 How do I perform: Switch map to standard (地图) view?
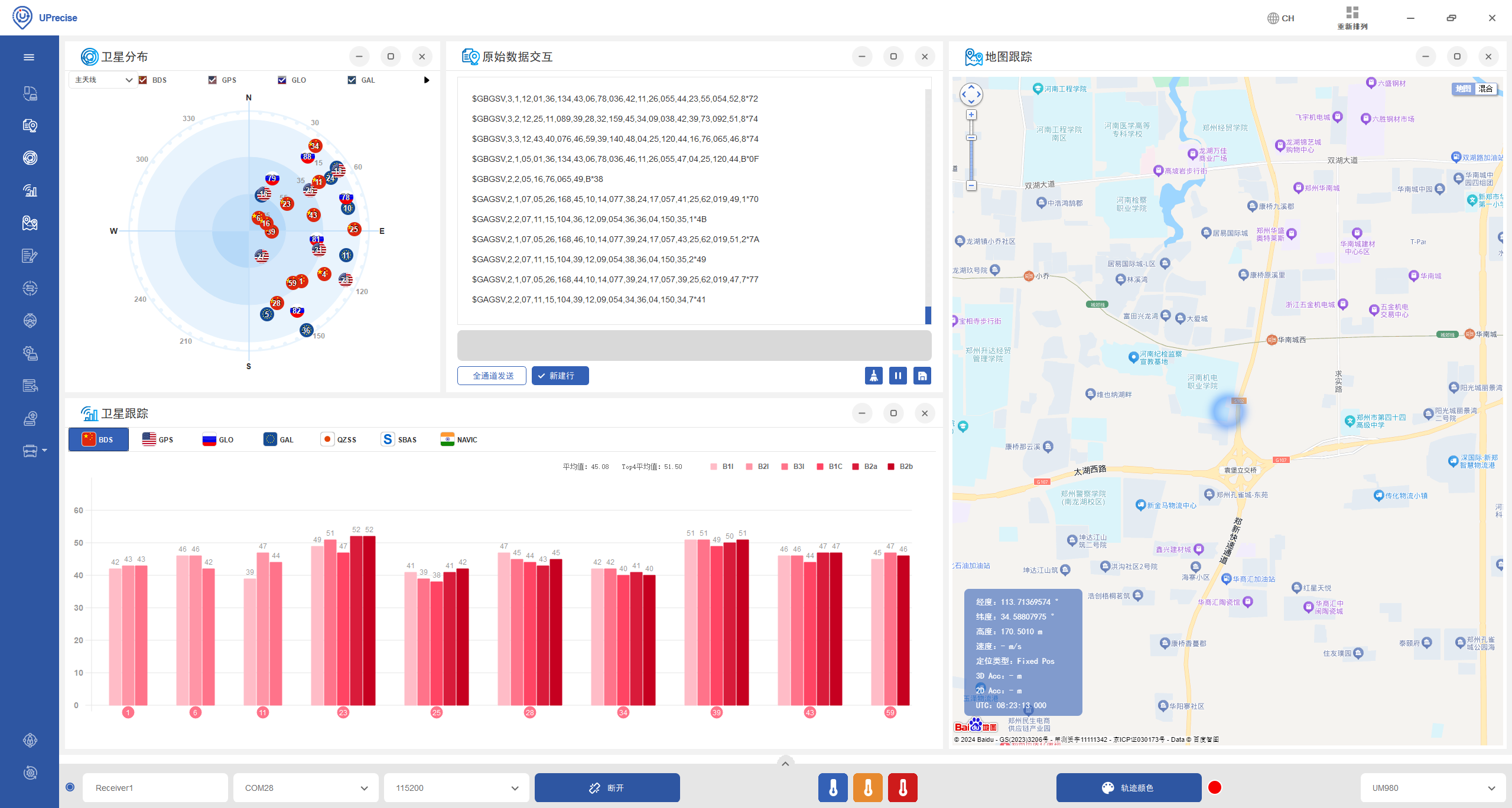pyautogui.click(x=1463, y=89)
